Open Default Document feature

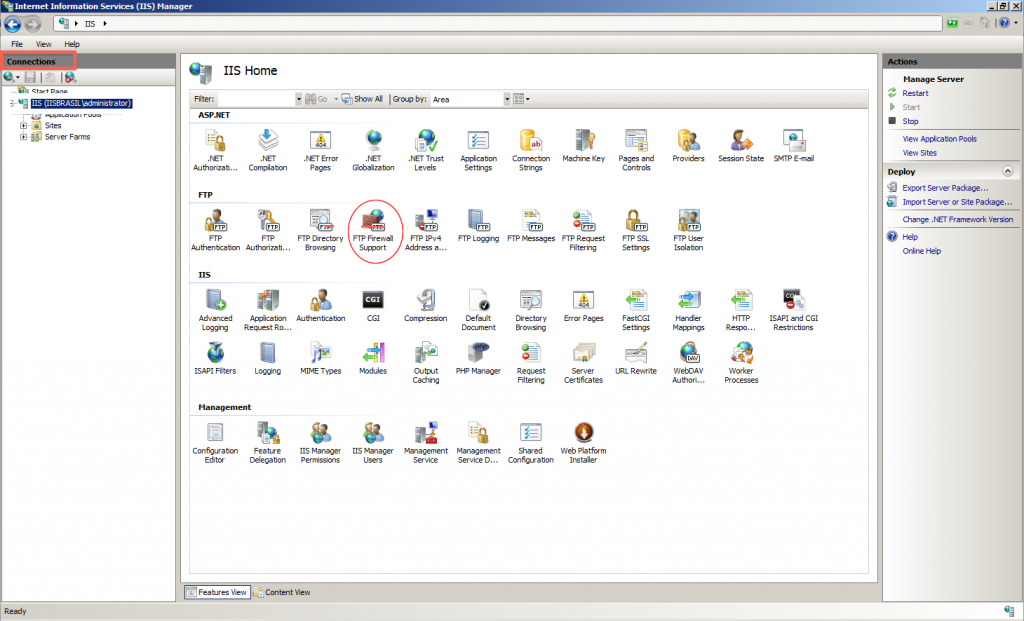point(478,310)
